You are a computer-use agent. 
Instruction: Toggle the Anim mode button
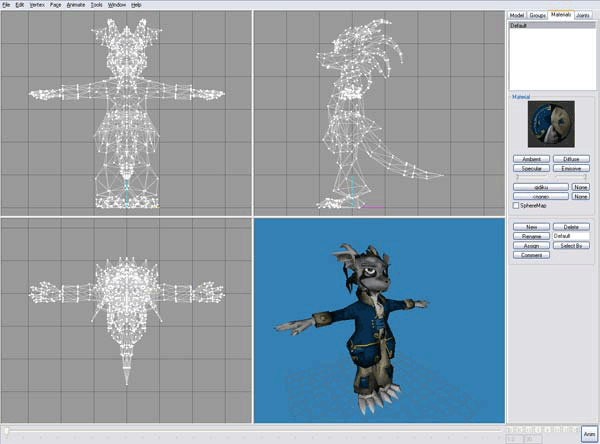[589, 434]
